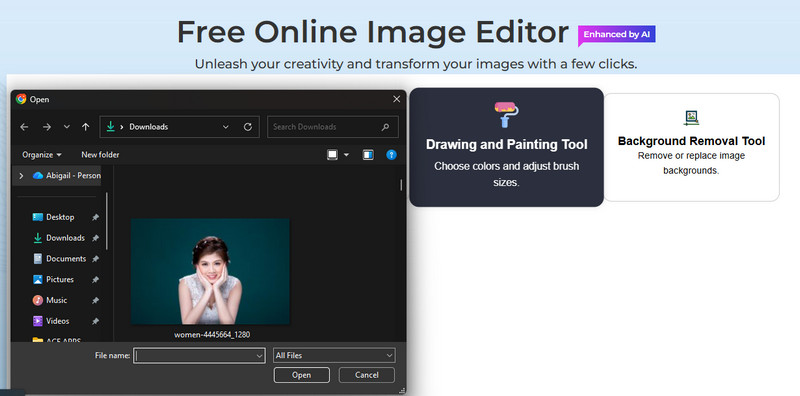
Task: Change the view layout icon
Action: coord(332,155)
